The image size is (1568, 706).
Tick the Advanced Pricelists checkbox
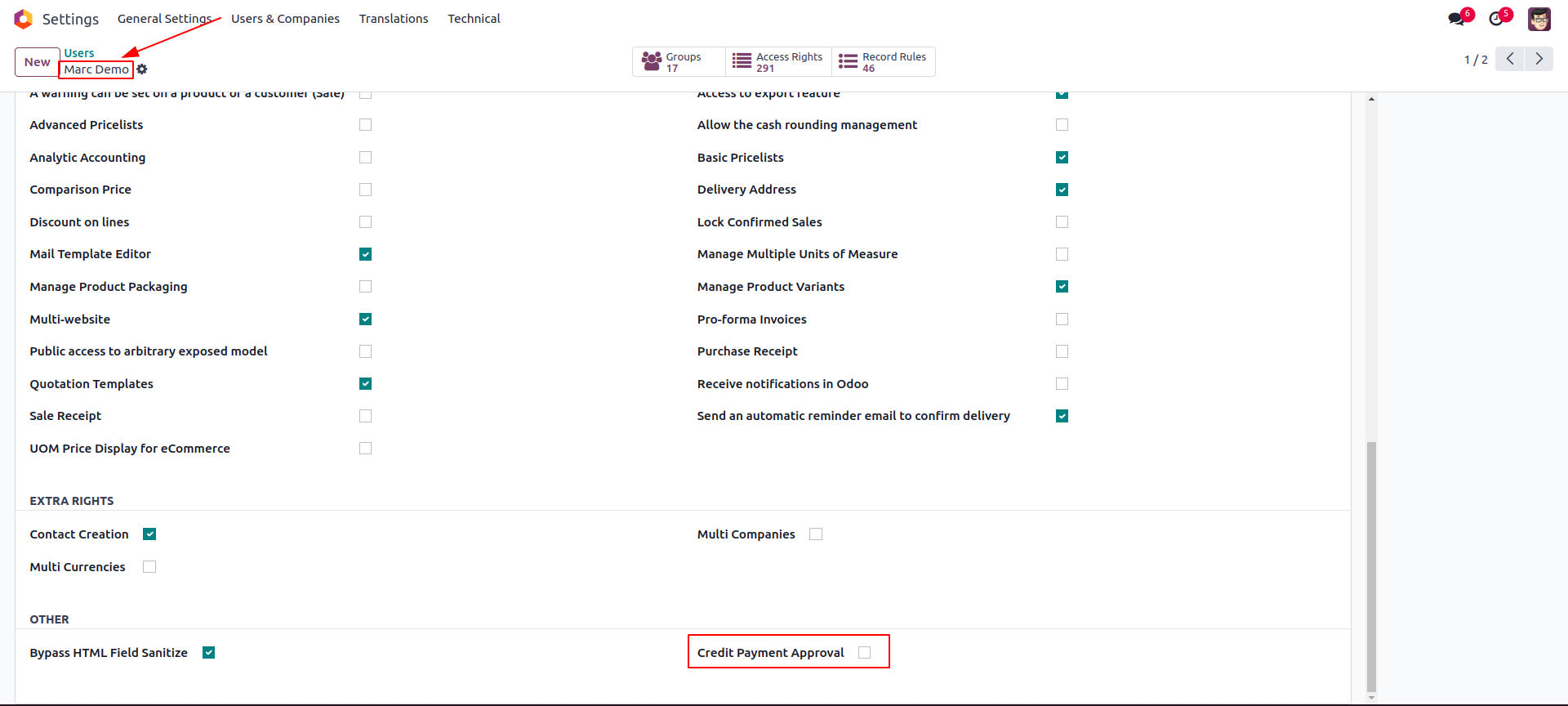point(365,124)
